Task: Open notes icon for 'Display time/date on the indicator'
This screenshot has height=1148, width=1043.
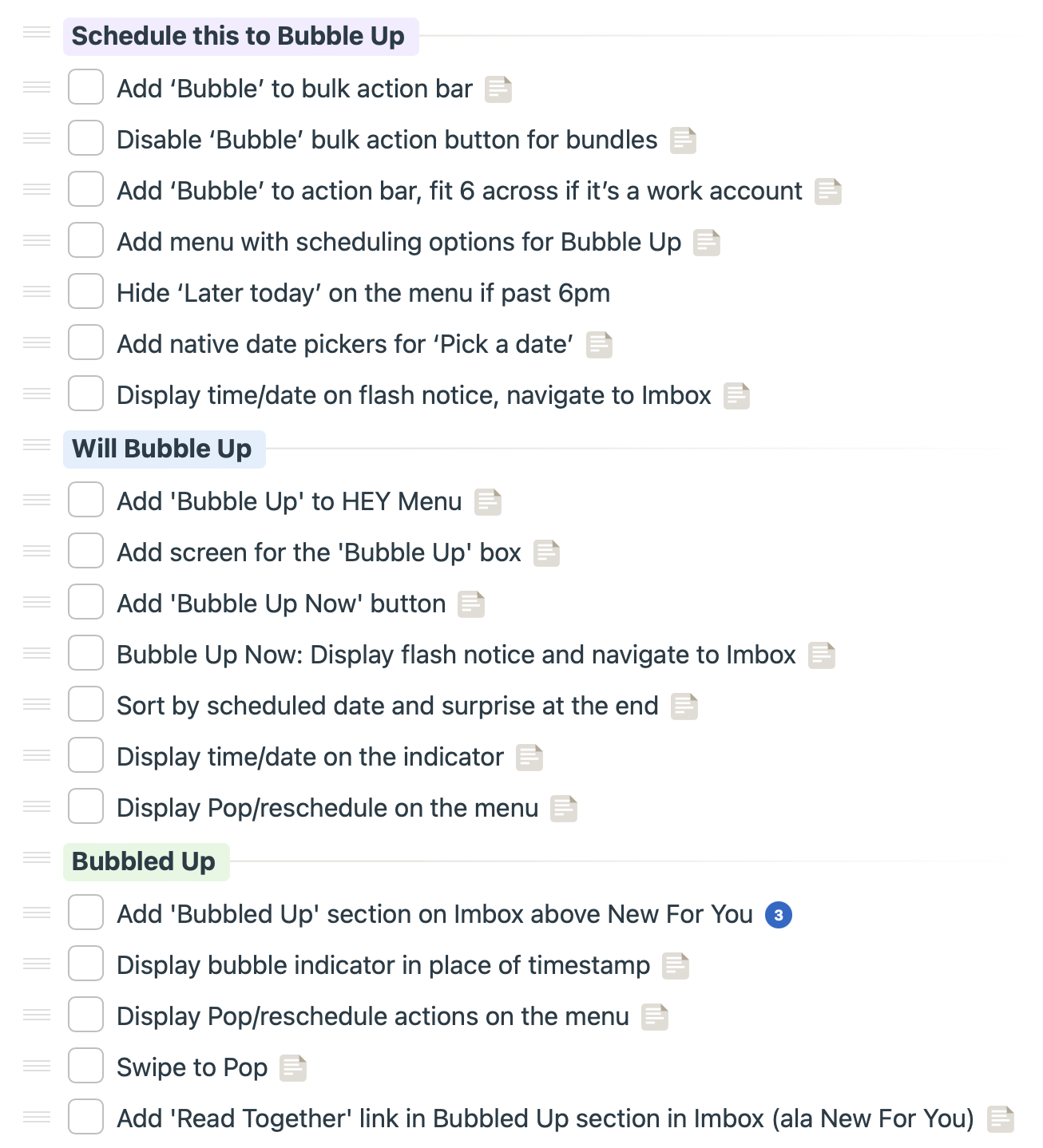Action: click(x=529, y=758)
